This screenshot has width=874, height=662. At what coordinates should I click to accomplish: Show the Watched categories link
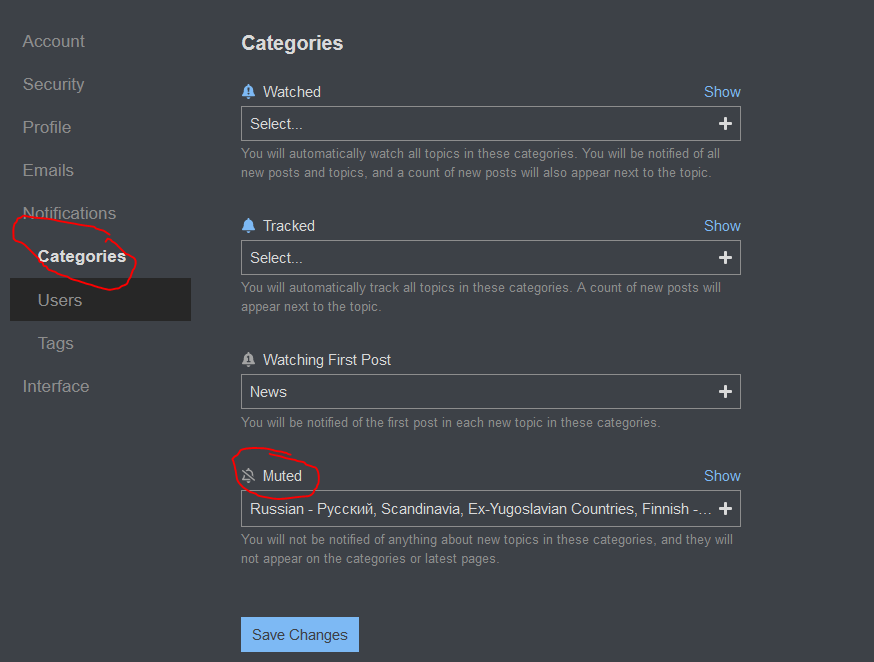click(722, 91)
